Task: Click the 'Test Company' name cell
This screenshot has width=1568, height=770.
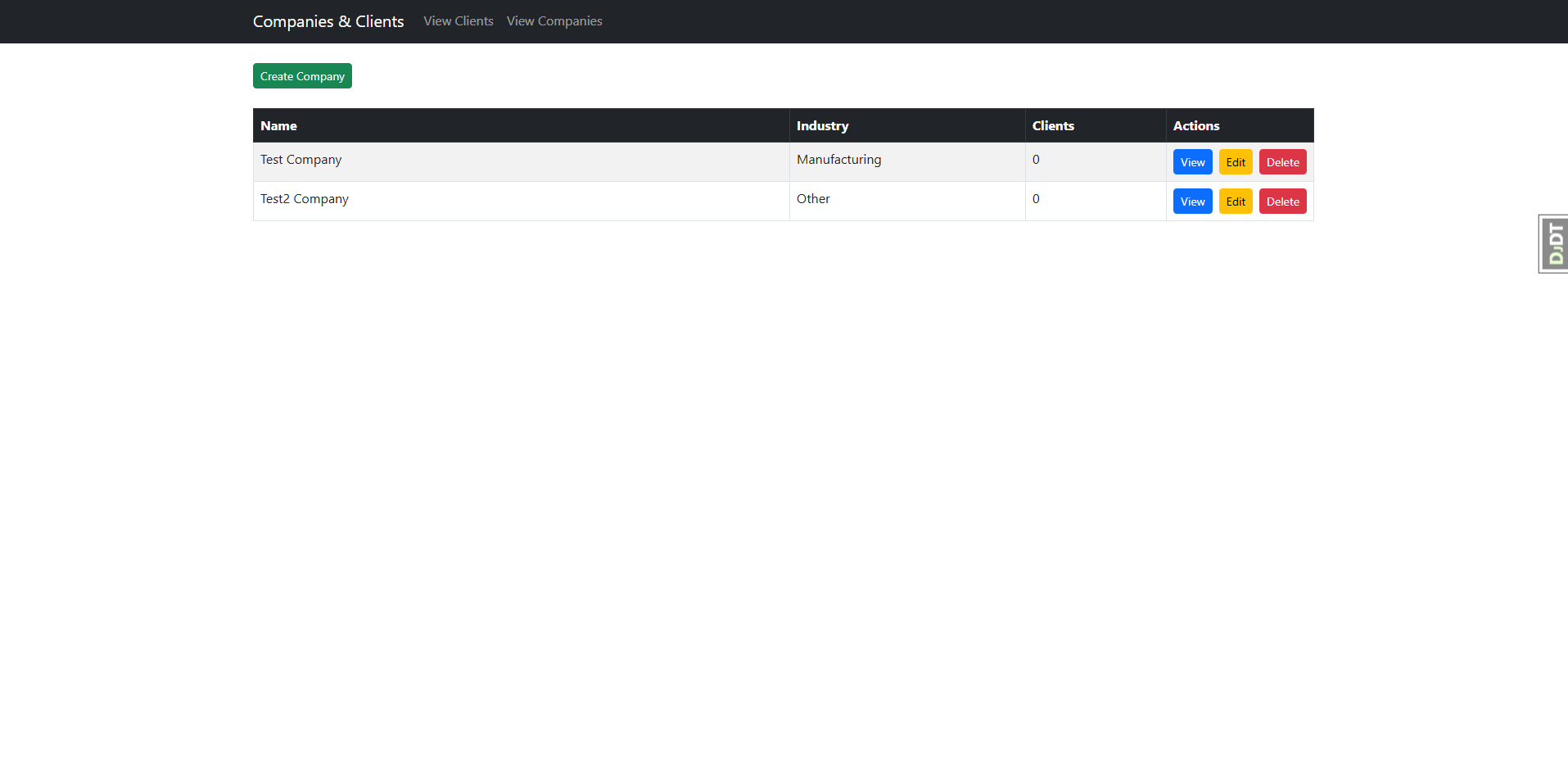Action: 522,162
